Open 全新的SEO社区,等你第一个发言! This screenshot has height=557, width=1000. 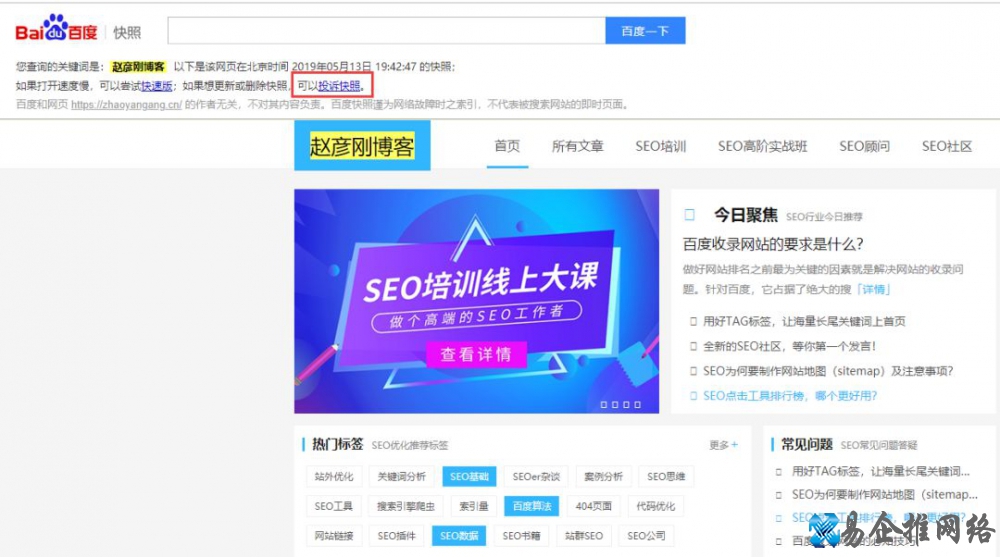click(x=790, y=346)
